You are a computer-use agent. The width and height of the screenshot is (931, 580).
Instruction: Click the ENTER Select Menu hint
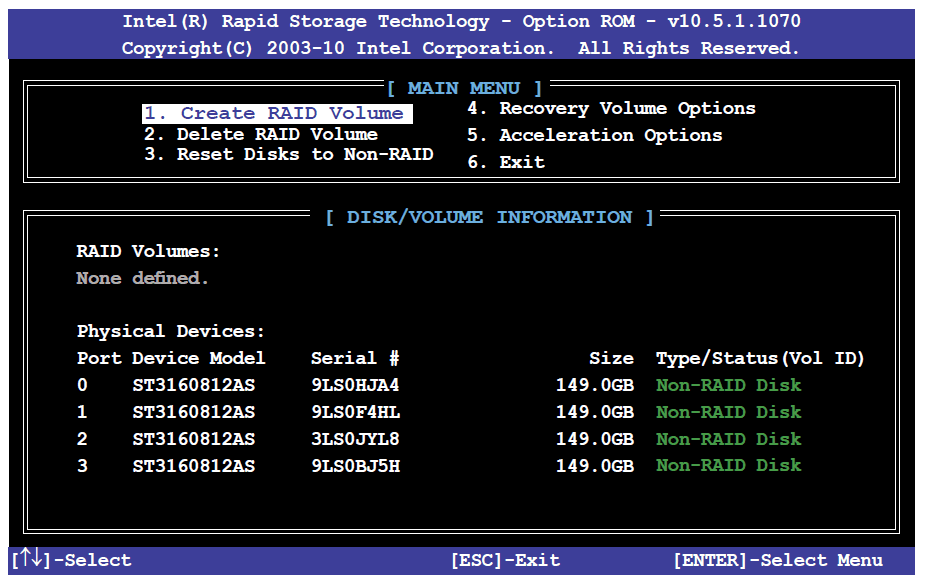[x=777, y=560]
